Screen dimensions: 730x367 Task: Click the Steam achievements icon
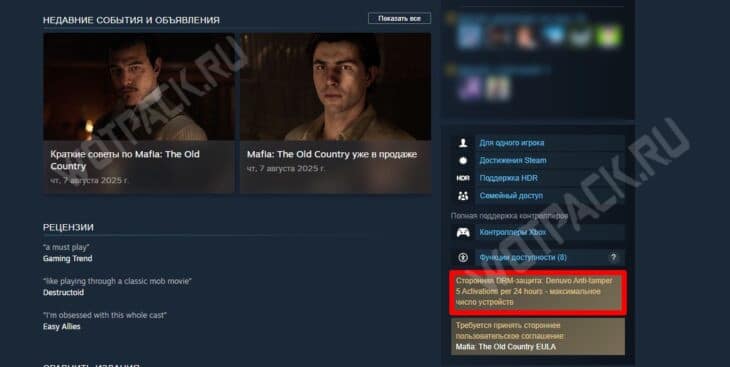(463, 161)
